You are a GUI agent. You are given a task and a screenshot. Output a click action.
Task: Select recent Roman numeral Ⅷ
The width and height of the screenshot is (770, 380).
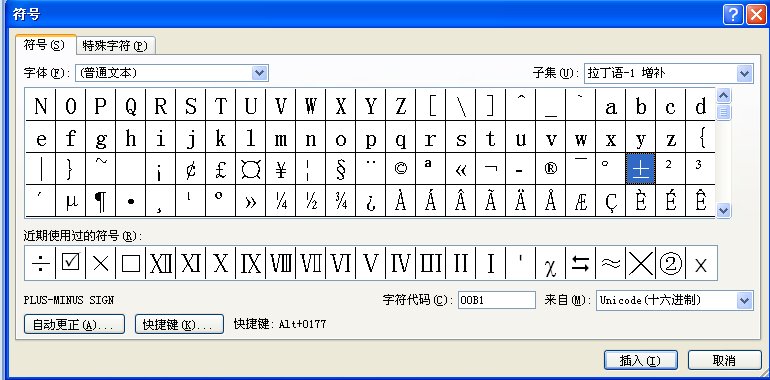[x=281, y=263]
